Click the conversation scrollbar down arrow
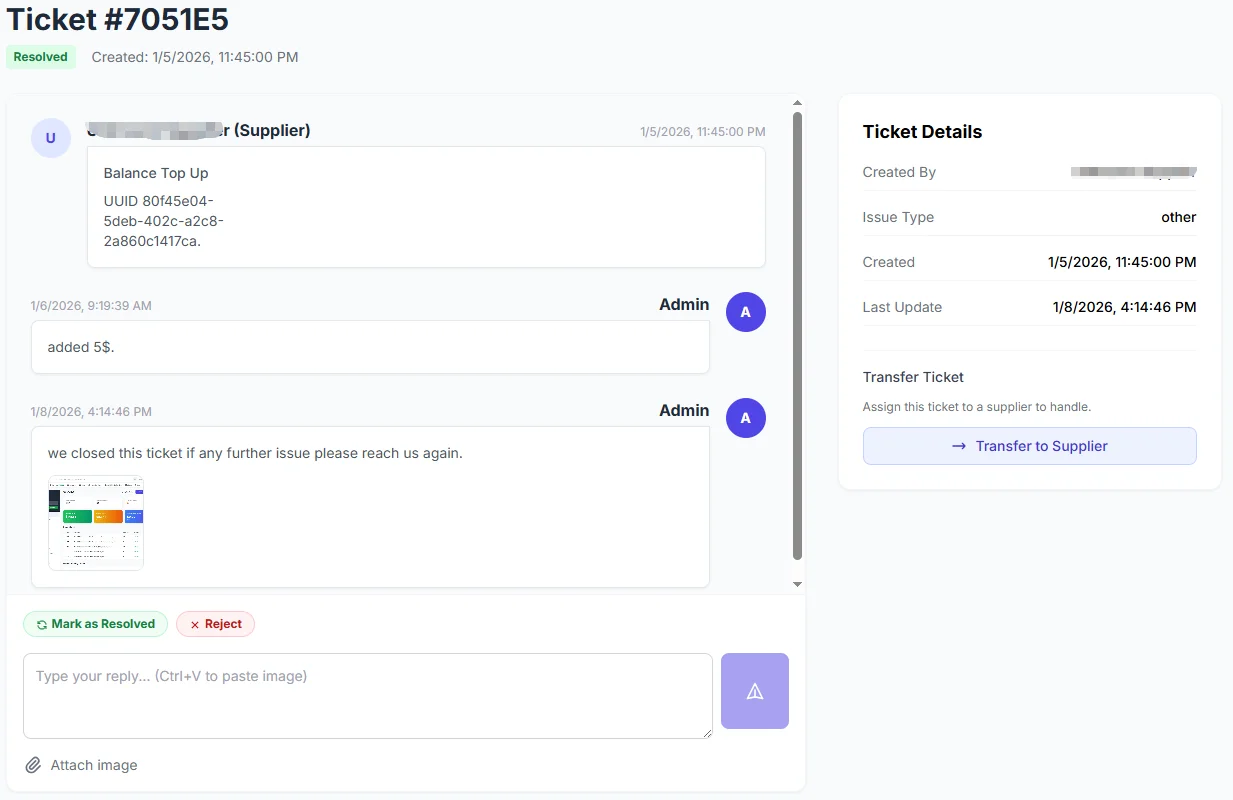1233x800 pixels. [x=797, y=584]
